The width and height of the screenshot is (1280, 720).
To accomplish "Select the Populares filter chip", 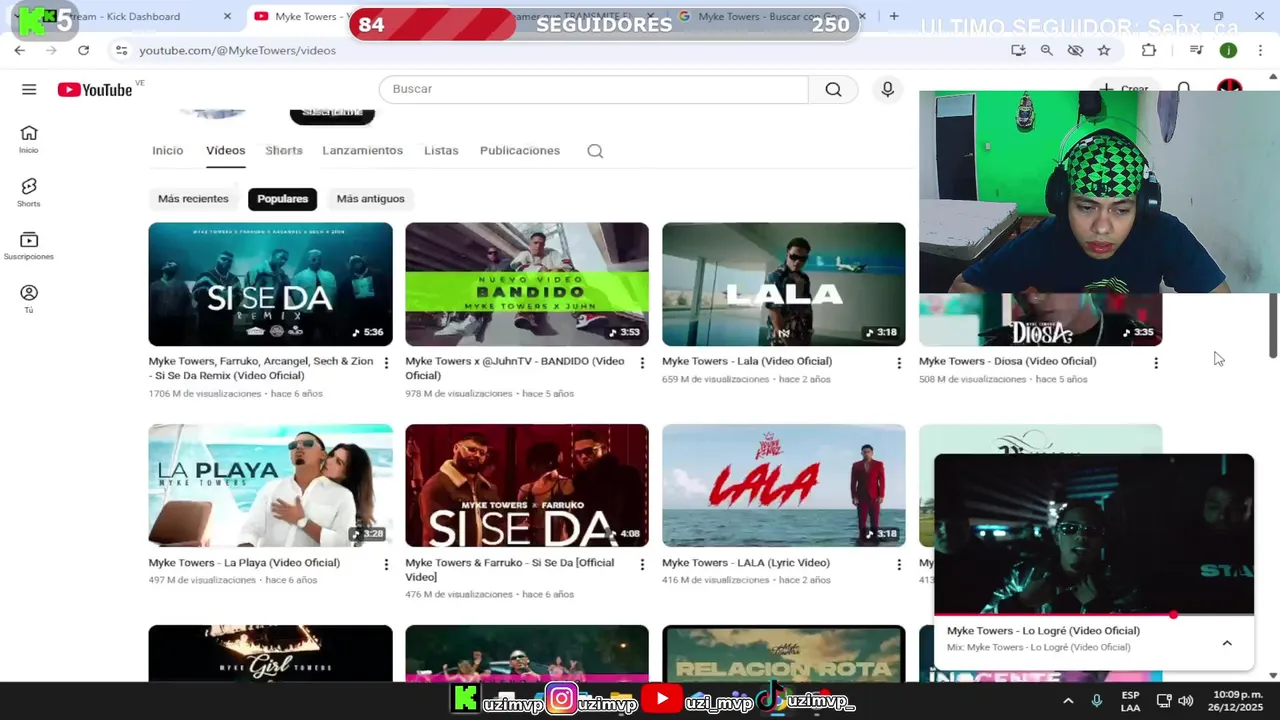I will [x=283, y=199].
